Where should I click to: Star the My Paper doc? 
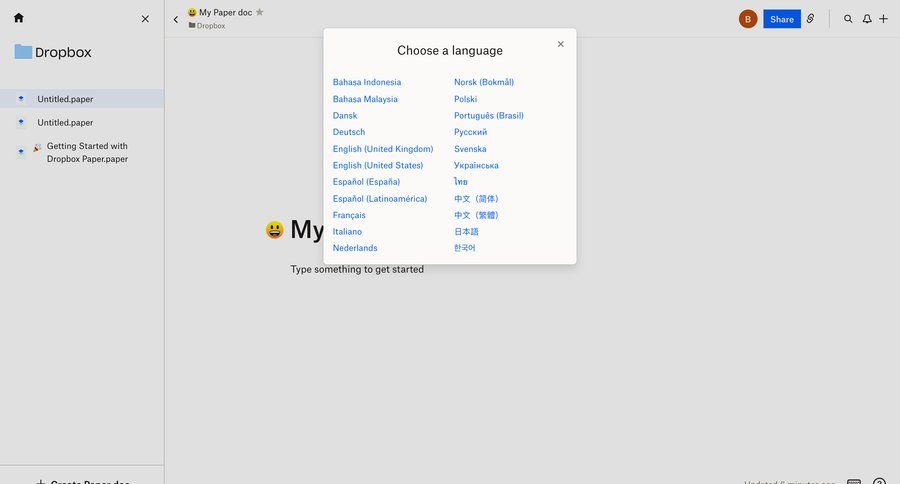point(259,12)
